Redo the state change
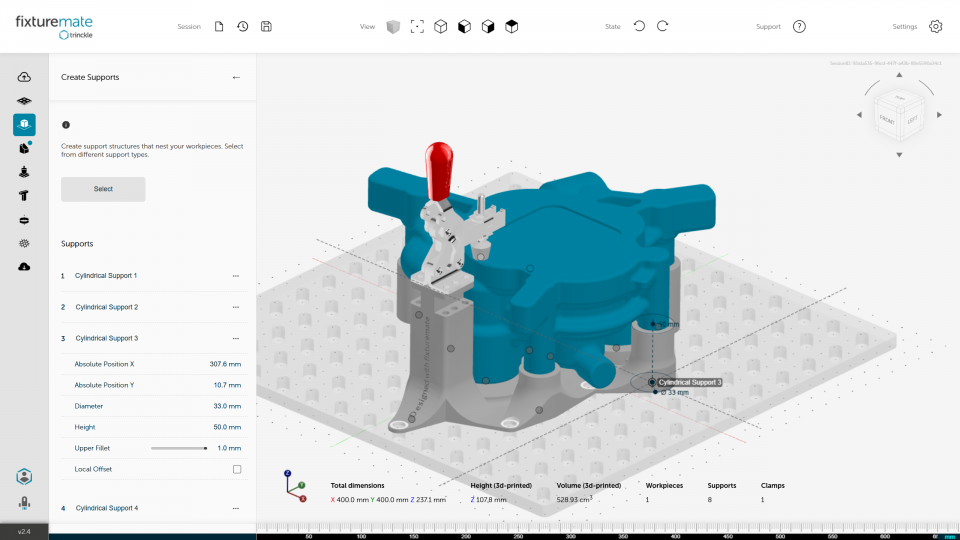This screenshot has height=540, width=960. coord(663,26)
